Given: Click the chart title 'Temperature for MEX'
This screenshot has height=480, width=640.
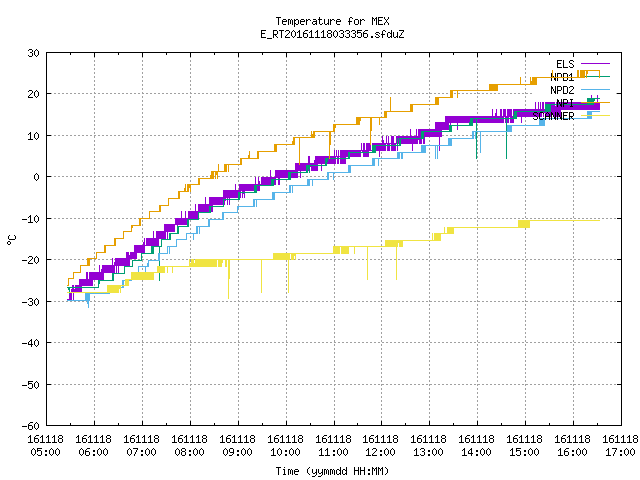Looking at the screenshot, I should click(332, 21).
